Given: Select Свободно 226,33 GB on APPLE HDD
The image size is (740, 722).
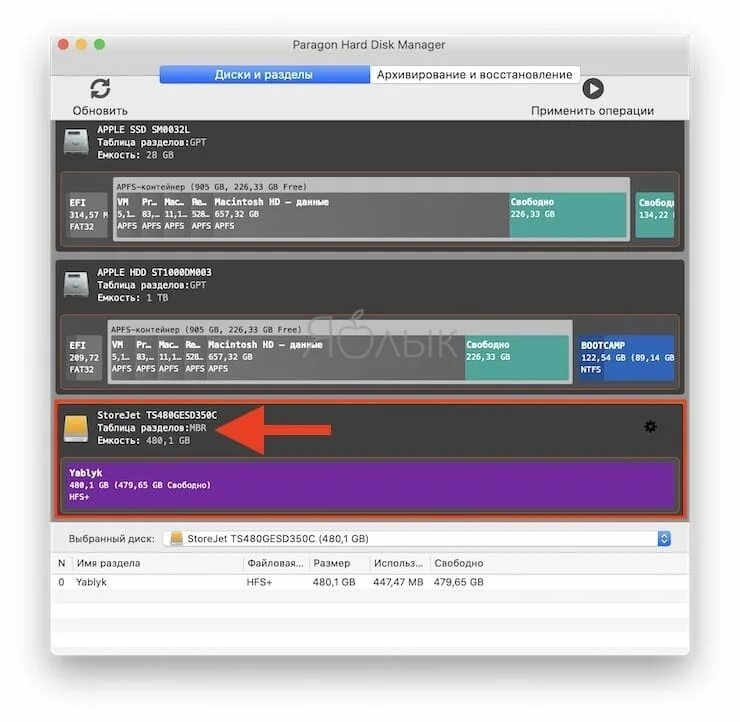Looking at the screenshot, I should click(517, 358).
